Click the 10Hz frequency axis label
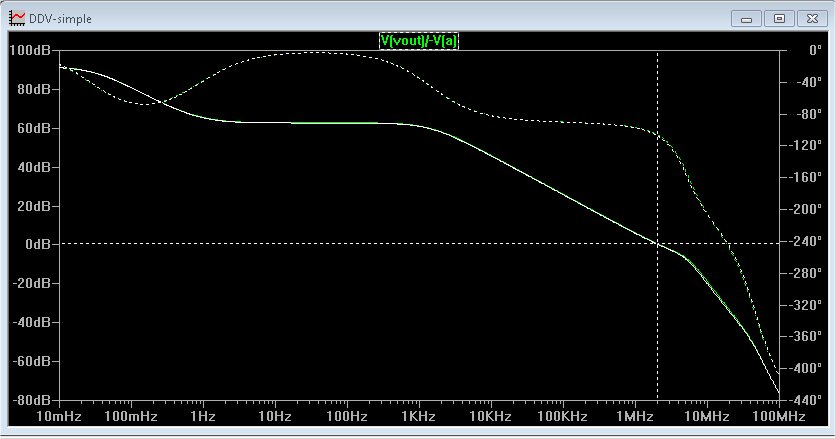This screenshot has width=835, height=439. [x=275, y=416]
